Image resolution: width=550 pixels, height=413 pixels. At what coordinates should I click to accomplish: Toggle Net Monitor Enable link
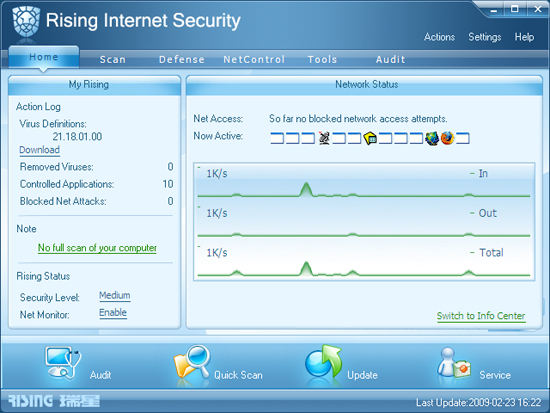[113, 313]
